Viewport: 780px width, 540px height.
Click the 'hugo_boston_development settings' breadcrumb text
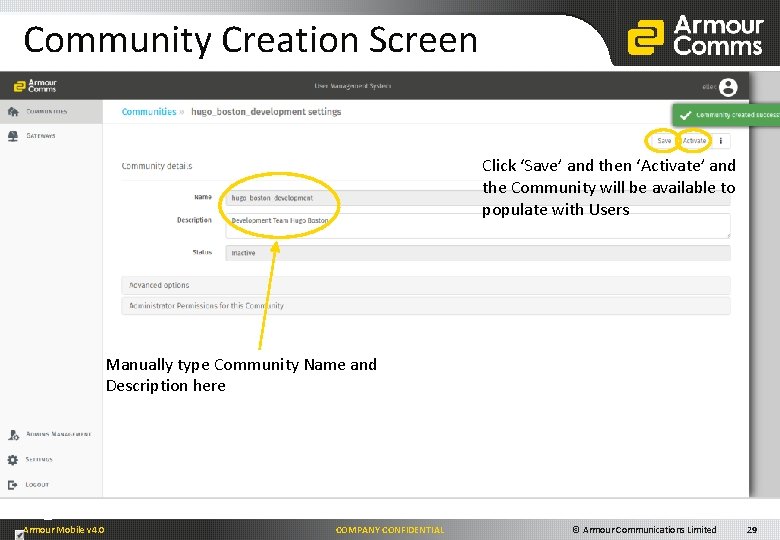(266, 112)
